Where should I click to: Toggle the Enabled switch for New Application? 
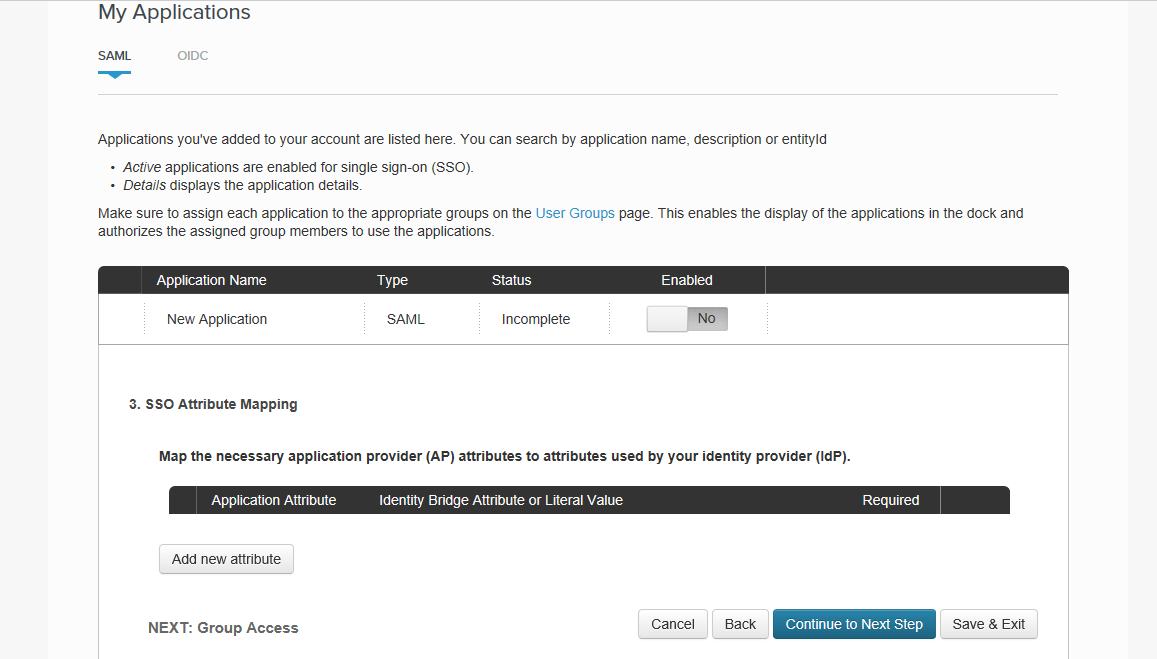[687, 319]
